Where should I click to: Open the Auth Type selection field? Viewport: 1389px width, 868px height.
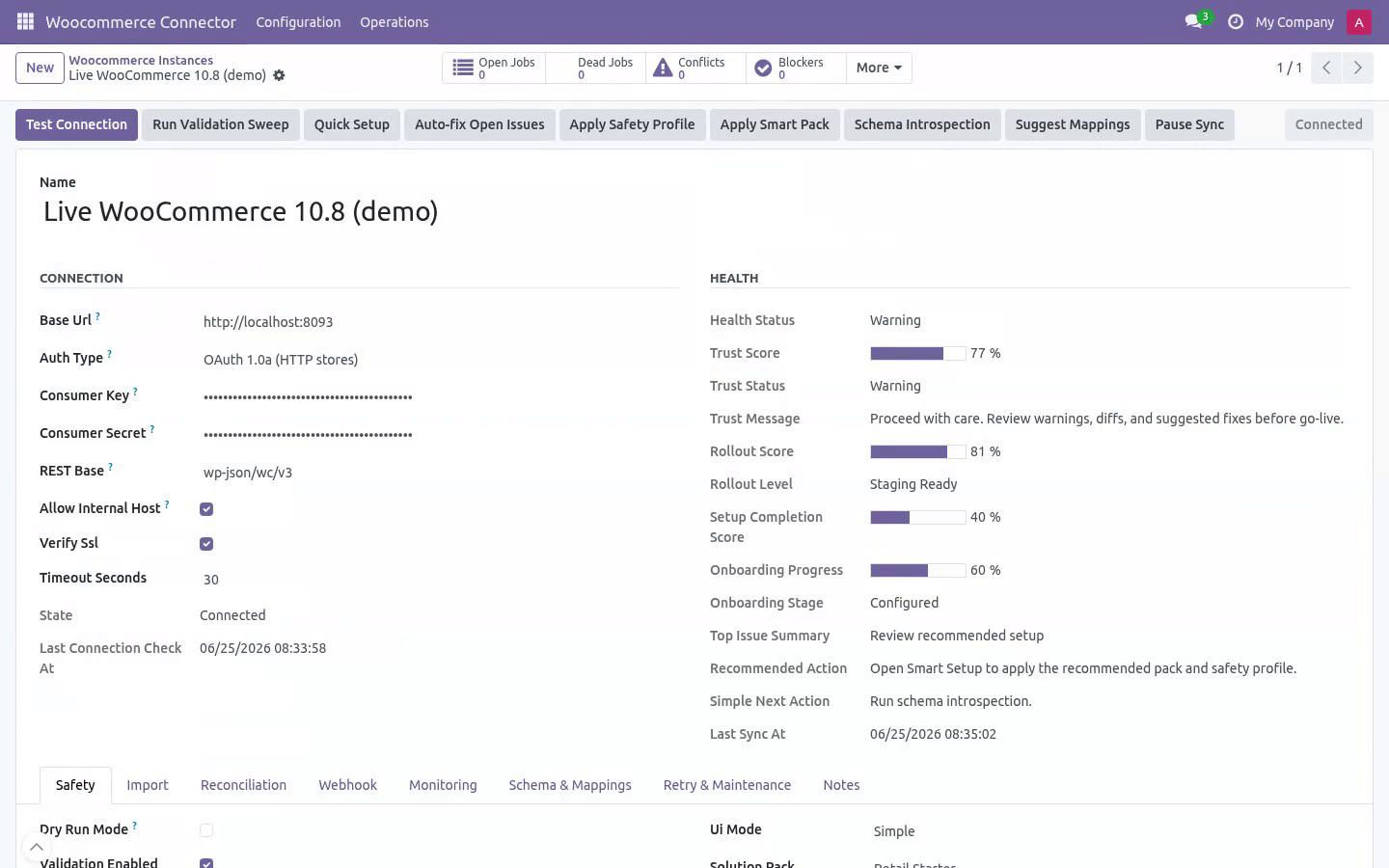click(439, 360)
